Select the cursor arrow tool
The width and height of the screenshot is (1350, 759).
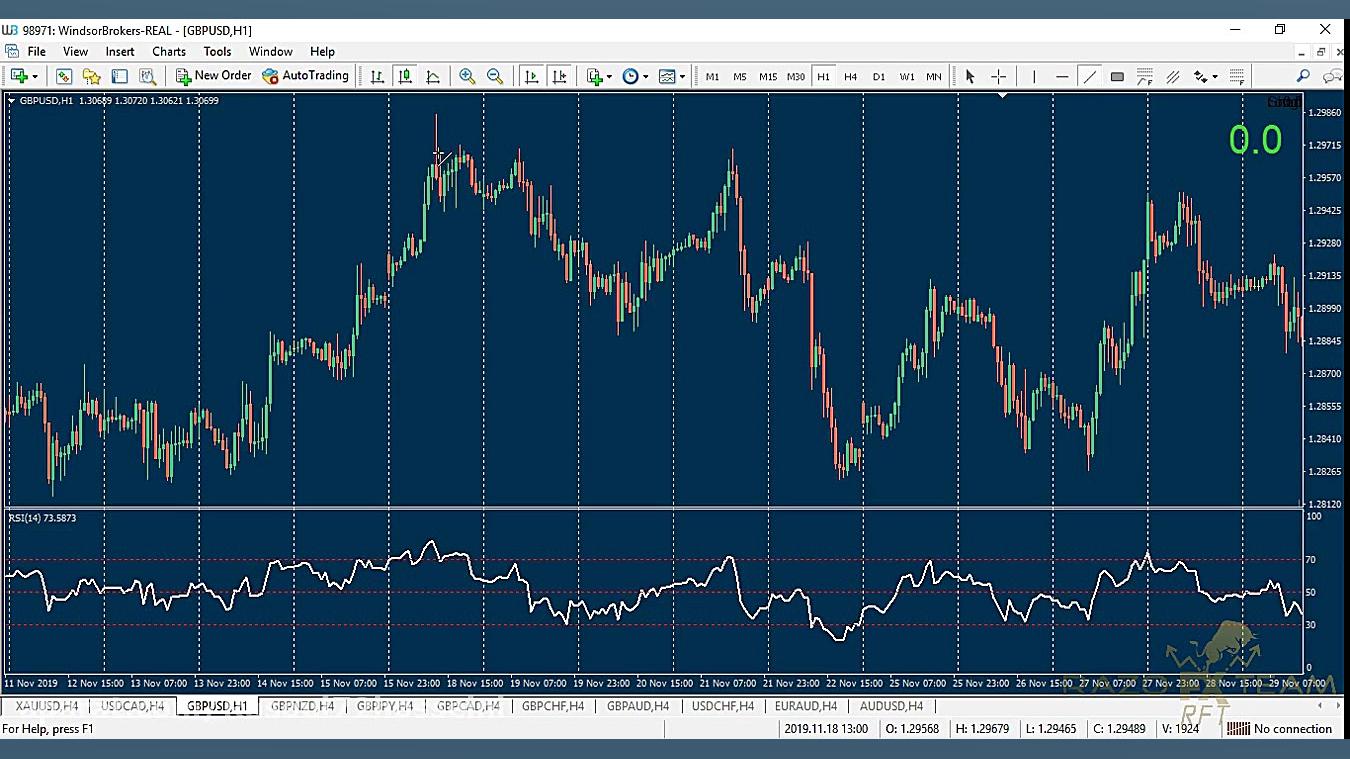click(969, 76)
